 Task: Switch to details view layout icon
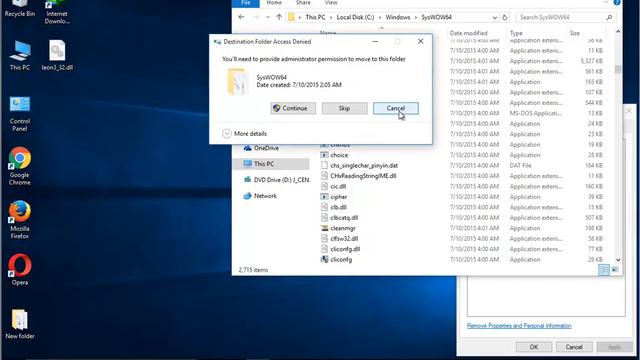[x=604, y=270]
